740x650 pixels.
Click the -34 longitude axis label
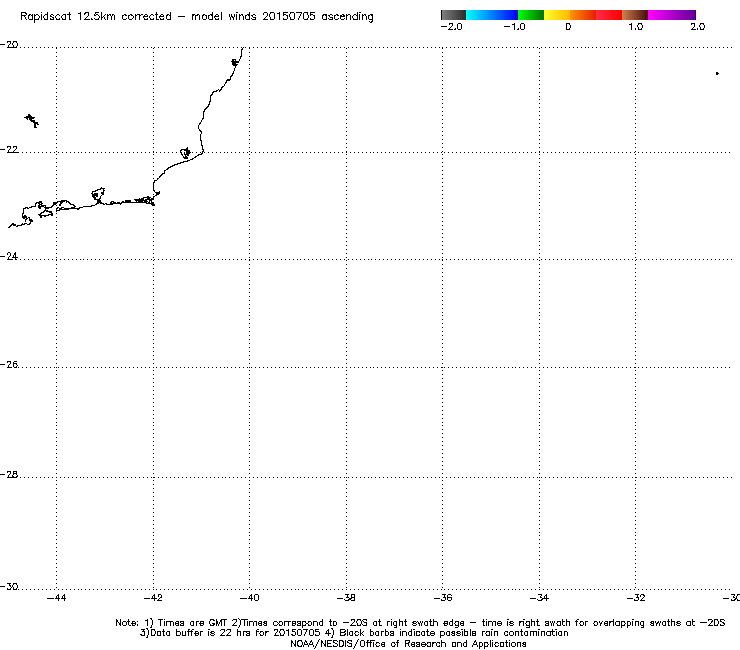(539, 598)
